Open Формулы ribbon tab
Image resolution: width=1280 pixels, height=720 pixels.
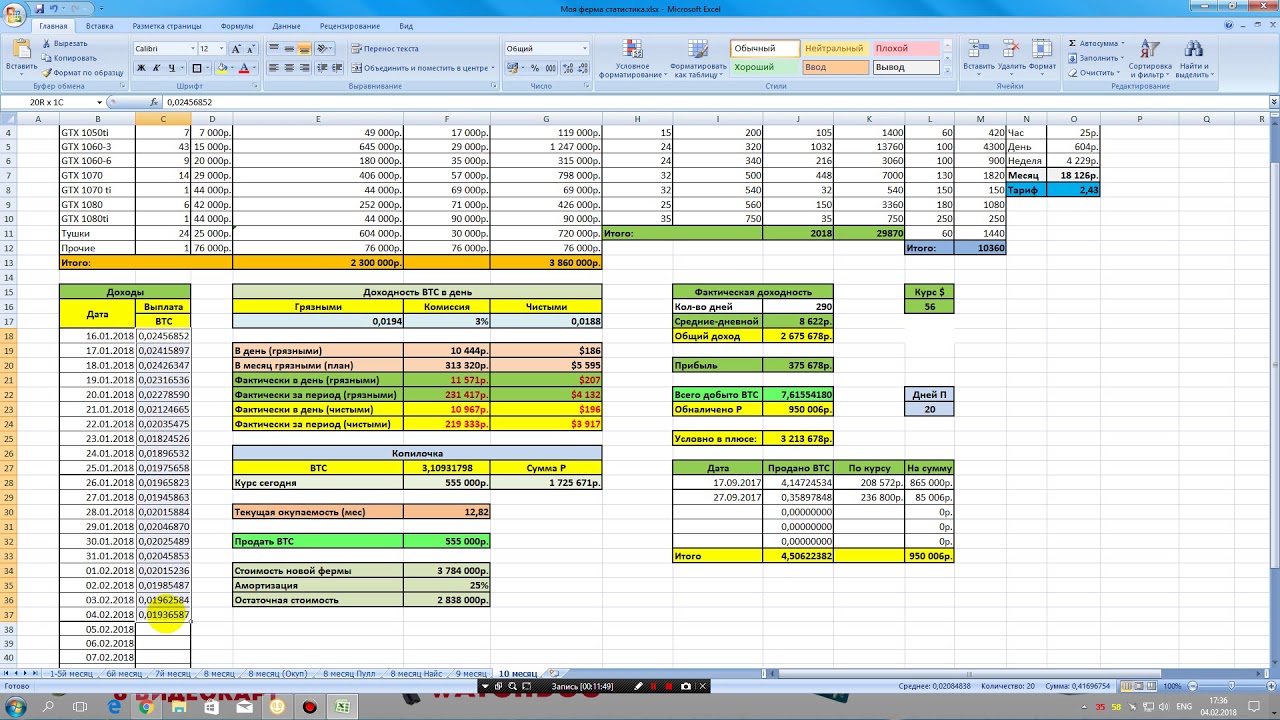[x=237, y=26]
